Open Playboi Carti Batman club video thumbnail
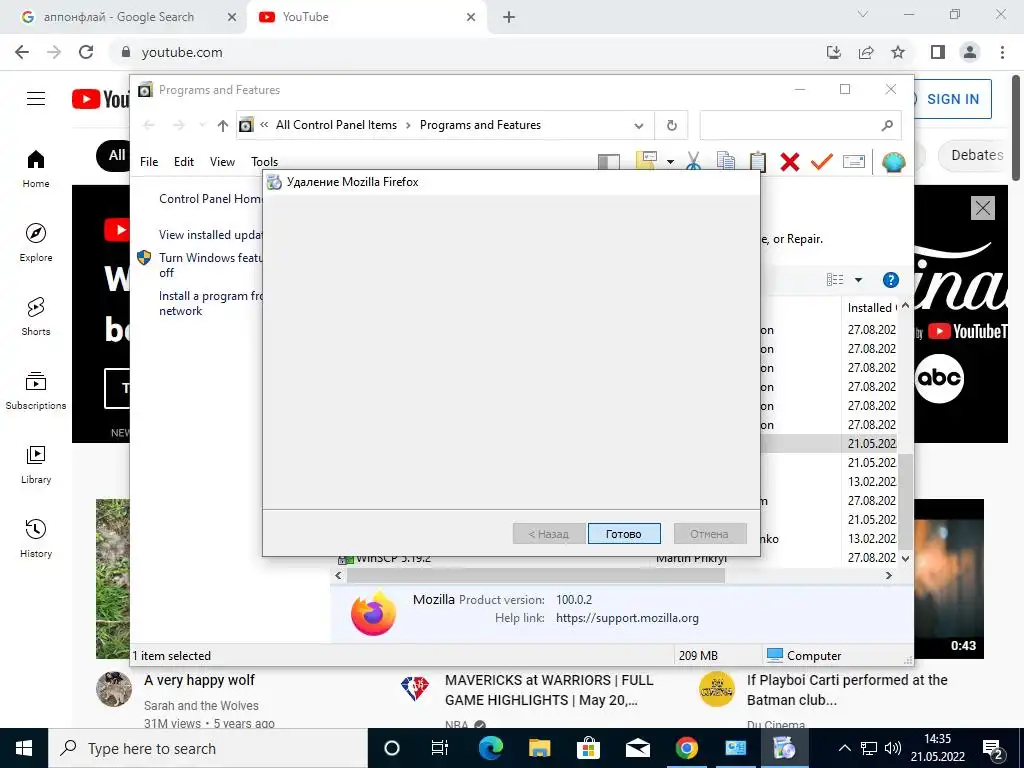Image resolution: width=1024 pixels, height=768 pixels. (x=949, y=579)
